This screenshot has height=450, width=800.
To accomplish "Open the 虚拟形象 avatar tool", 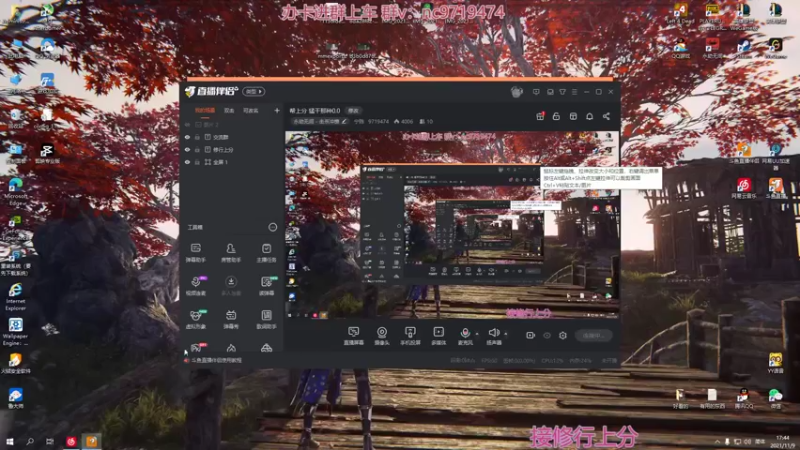I will [195, 319].
